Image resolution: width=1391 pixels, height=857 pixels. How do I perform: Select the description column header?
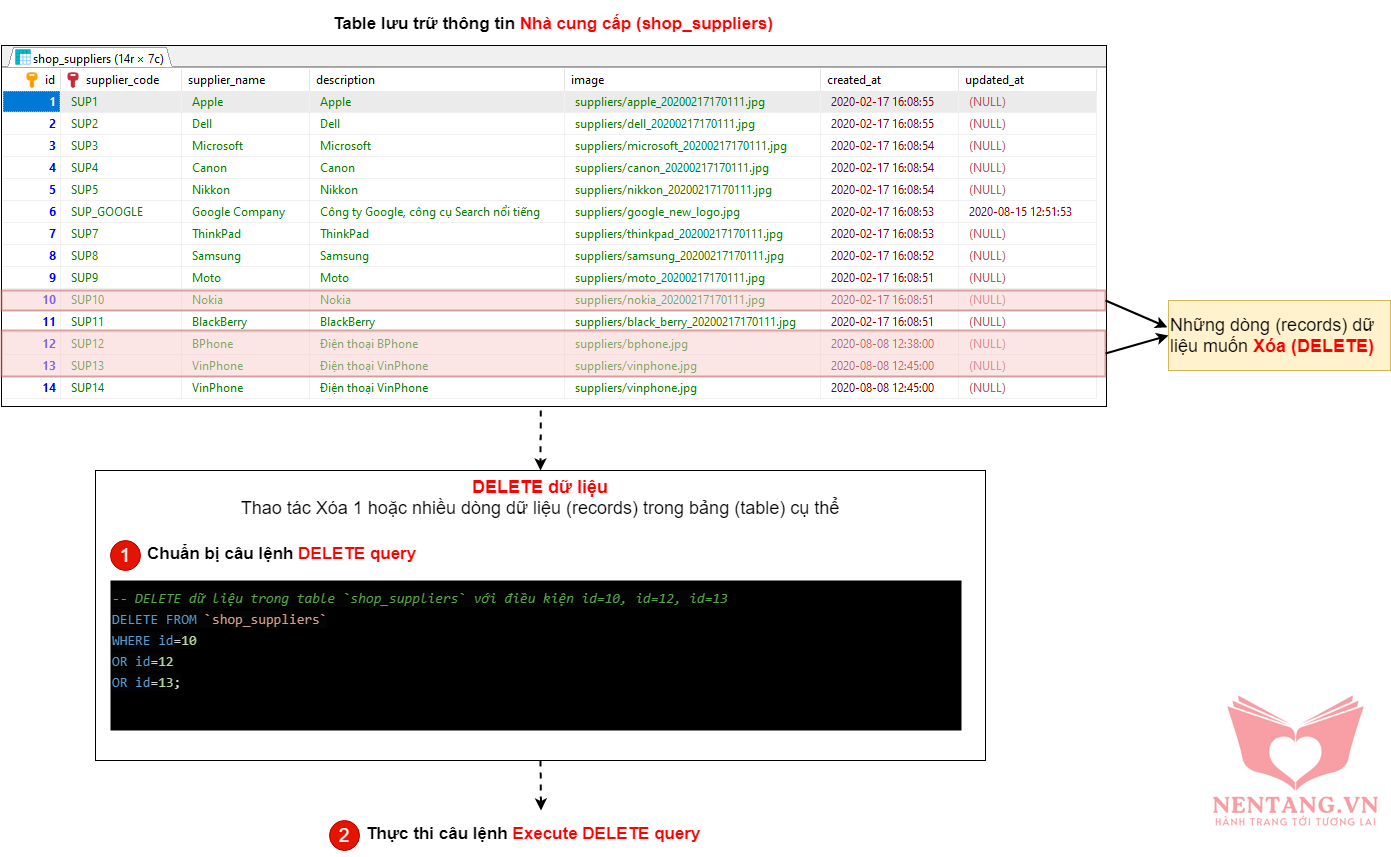[346, 80]
